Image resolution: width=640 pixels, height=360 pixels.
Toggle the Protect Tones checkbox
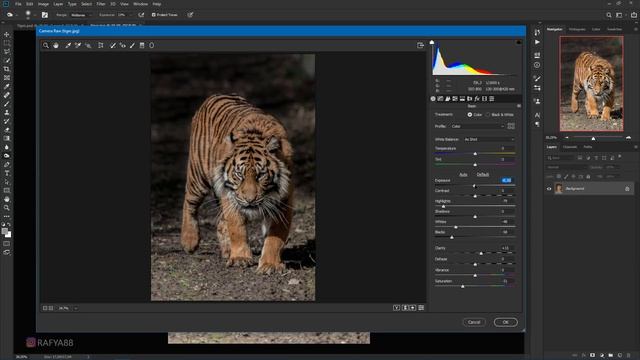point(153,15)
